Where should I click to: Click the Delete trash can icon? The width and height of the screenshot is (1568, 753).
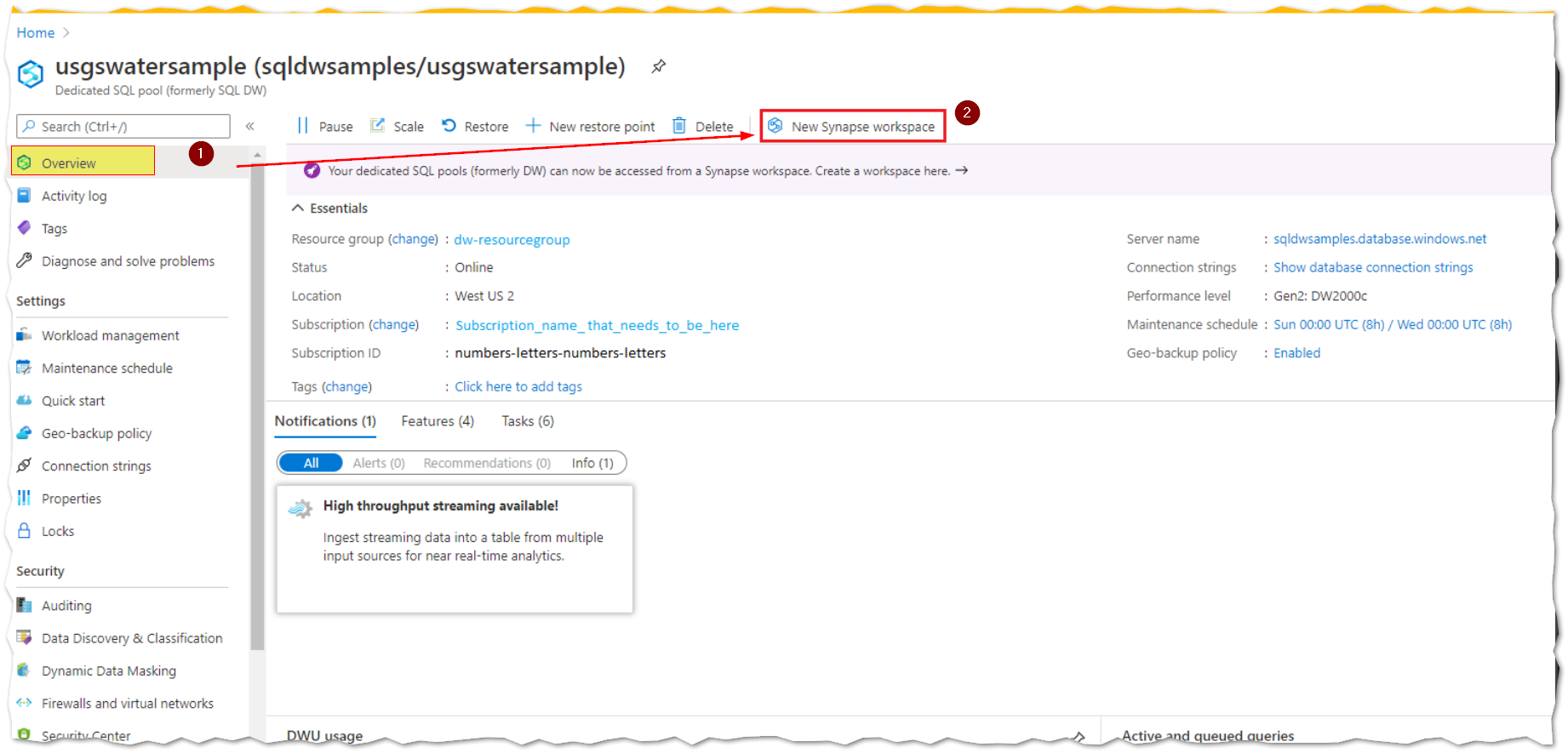coord(679,126)
